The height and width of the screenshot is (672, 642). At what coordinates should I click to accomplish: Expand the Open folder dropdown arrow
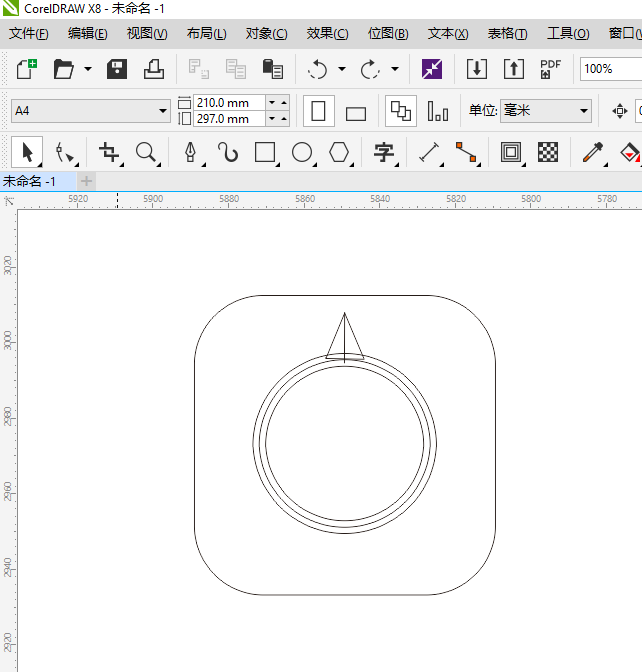coord(88,70)
